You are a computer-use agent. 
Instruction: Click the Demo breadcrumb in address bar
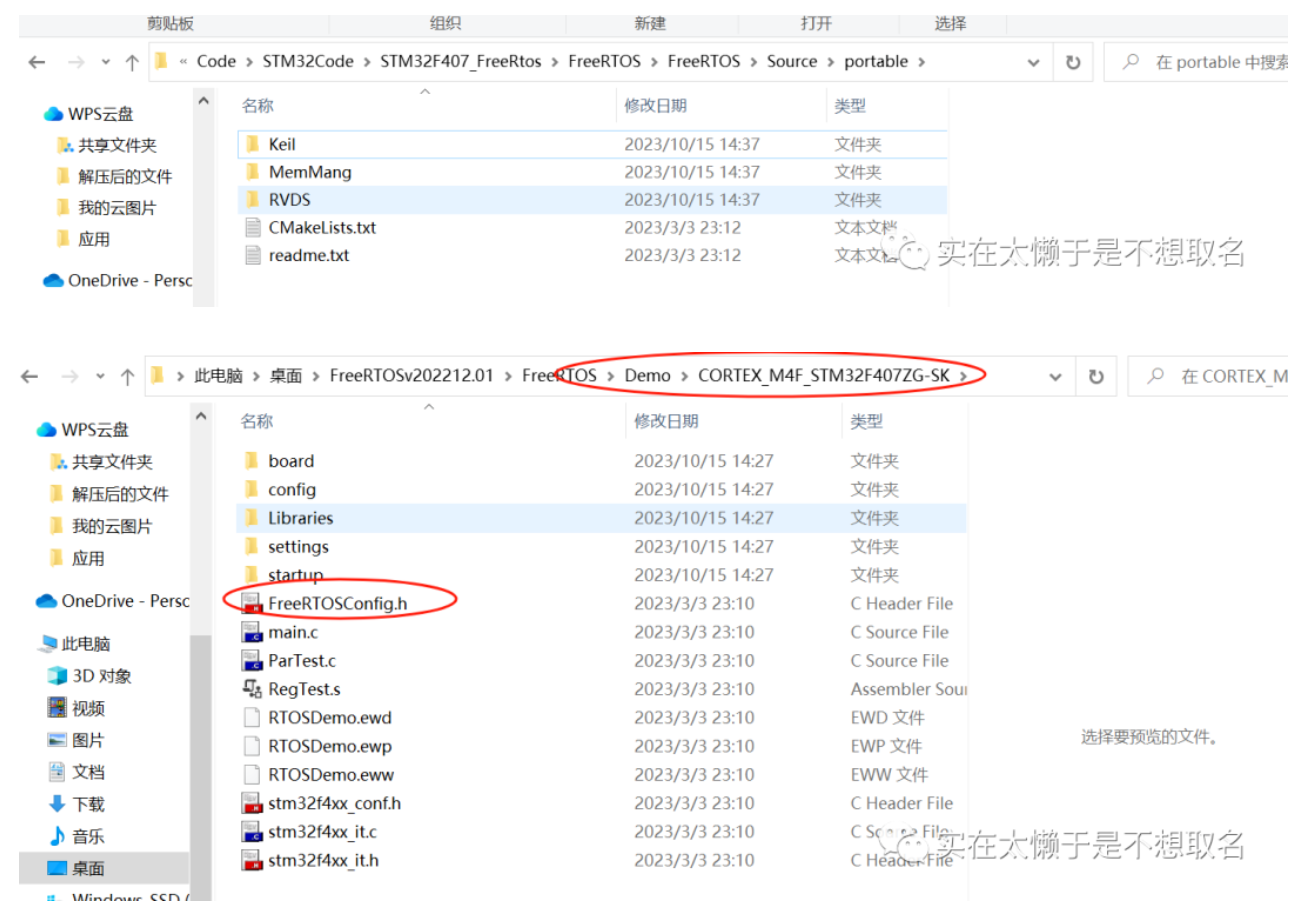click(647, 376)
